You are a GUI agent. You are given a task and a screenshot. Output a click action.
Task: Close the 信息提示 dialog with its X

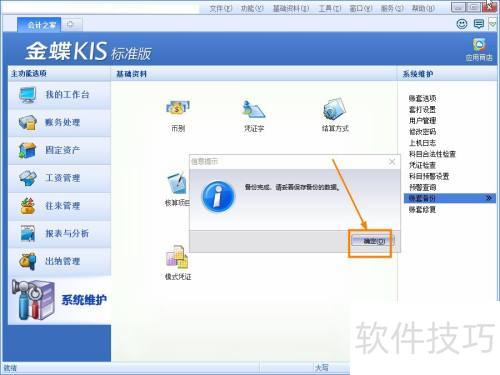(x=392, y=162)
